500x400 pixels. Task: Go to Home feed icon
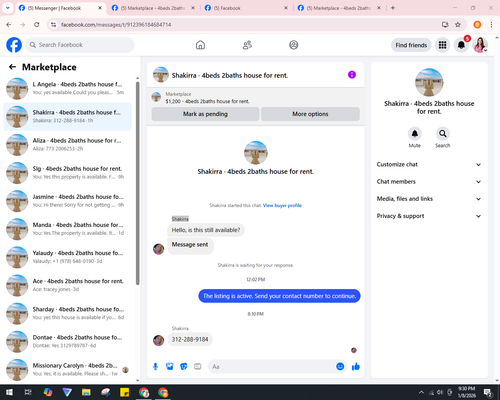click(200, 45)
